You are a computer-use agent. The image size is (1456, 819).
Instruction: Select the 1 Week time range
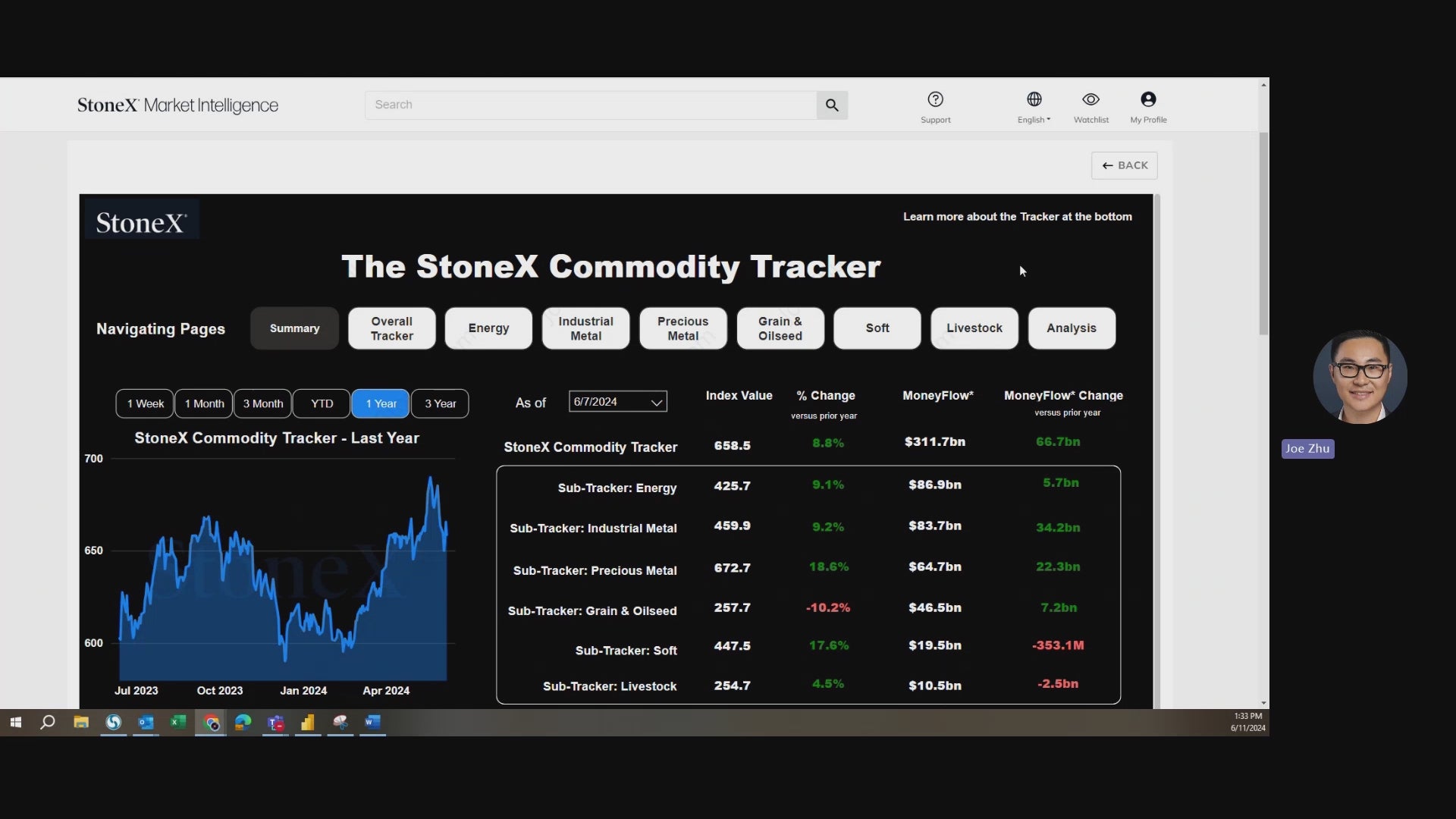pyautogui.click(x=145, y=403)
